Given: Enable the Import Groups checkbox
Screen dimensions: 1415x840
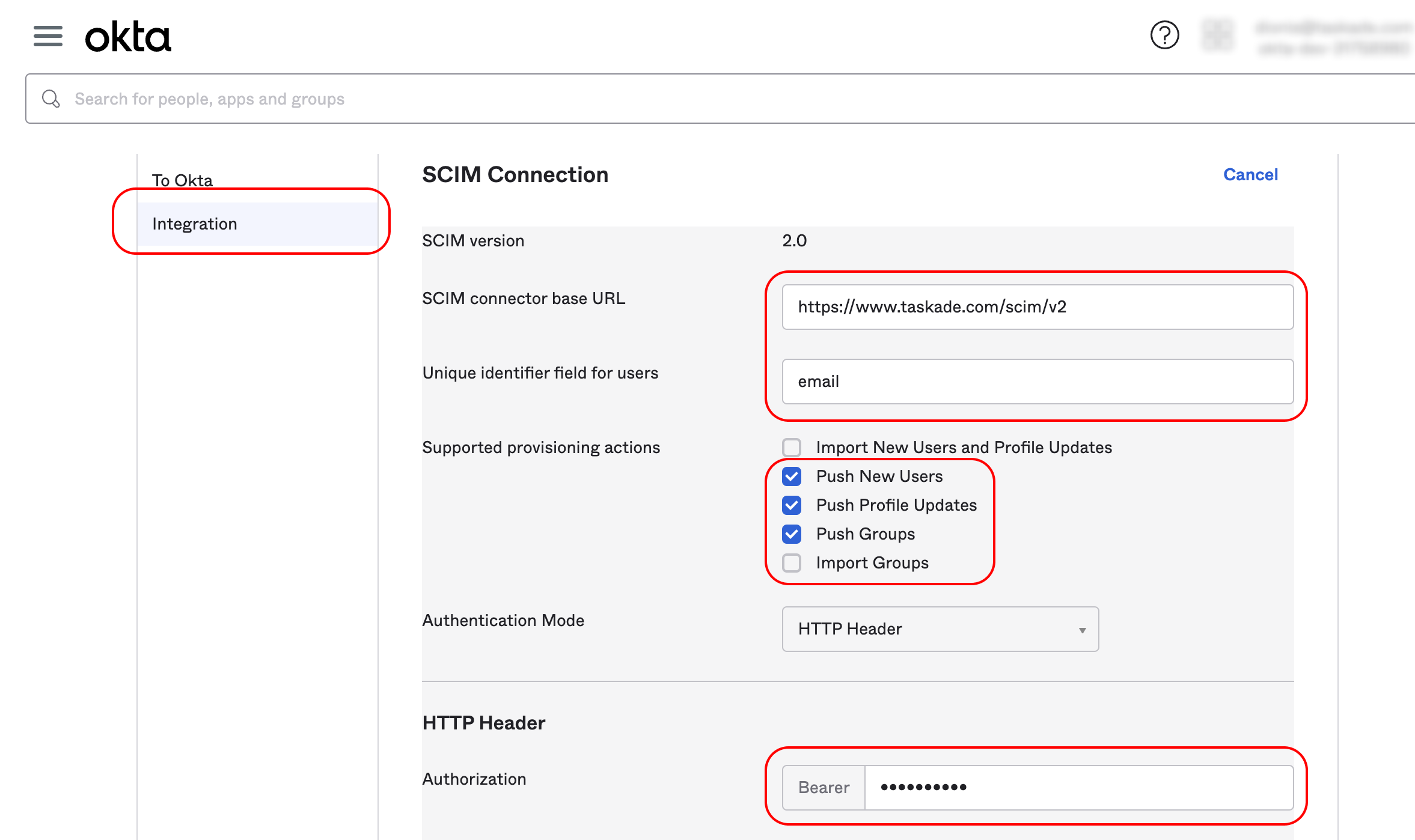Looking at the screenshot, I should tap(792, 563).
